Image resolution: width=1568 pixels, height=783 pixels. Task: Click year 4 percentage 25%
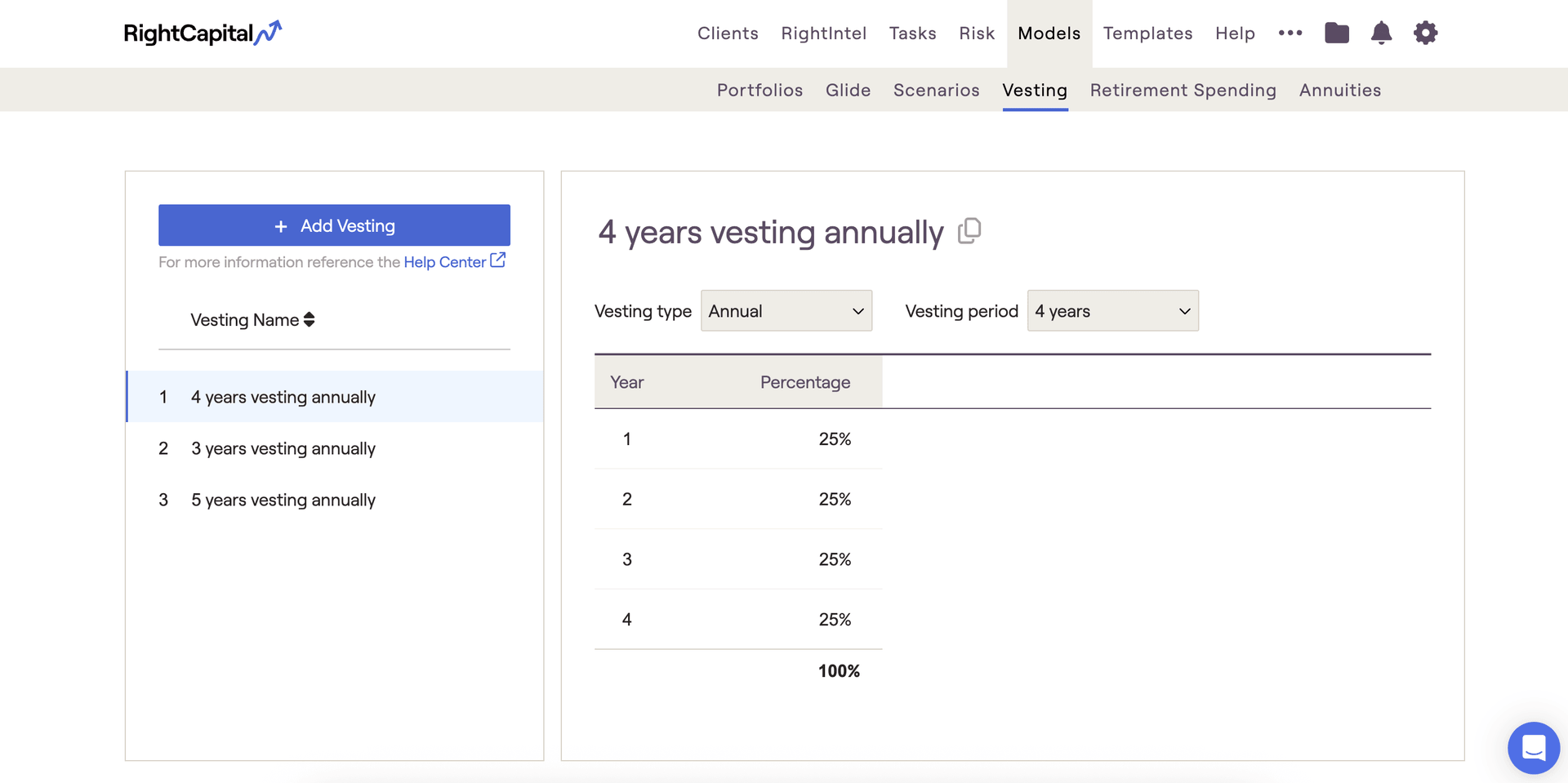coord(835,620)
